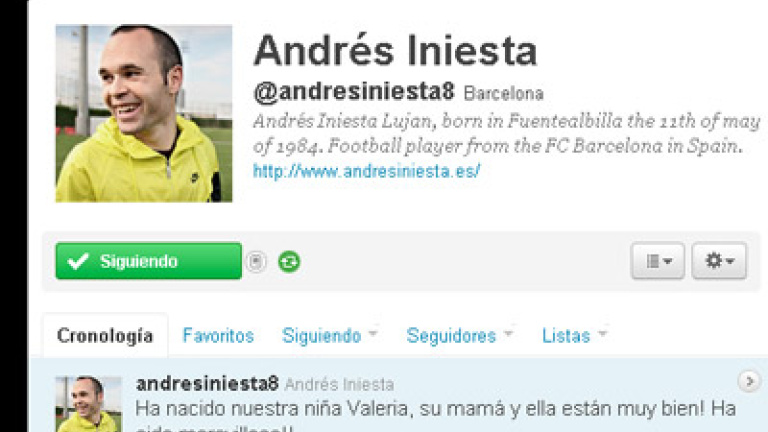This screenshot has width=768, height=432.
Task: Click the large Andrés Iniesta profile photo
Action: click(144, 113)
